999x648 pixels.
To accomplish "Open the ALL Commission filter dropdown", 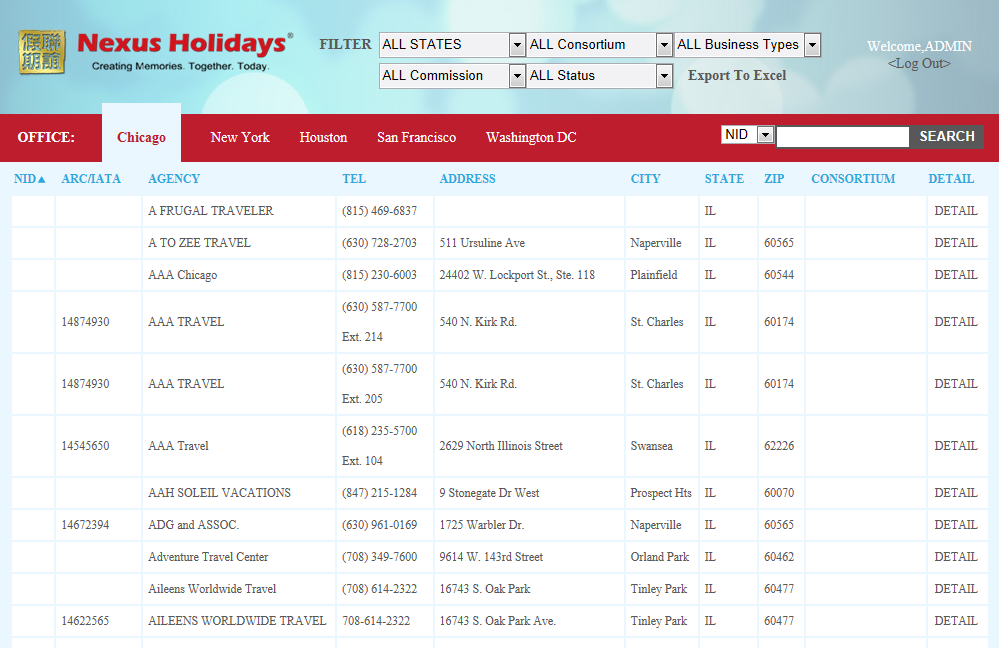I will (452, 76).
